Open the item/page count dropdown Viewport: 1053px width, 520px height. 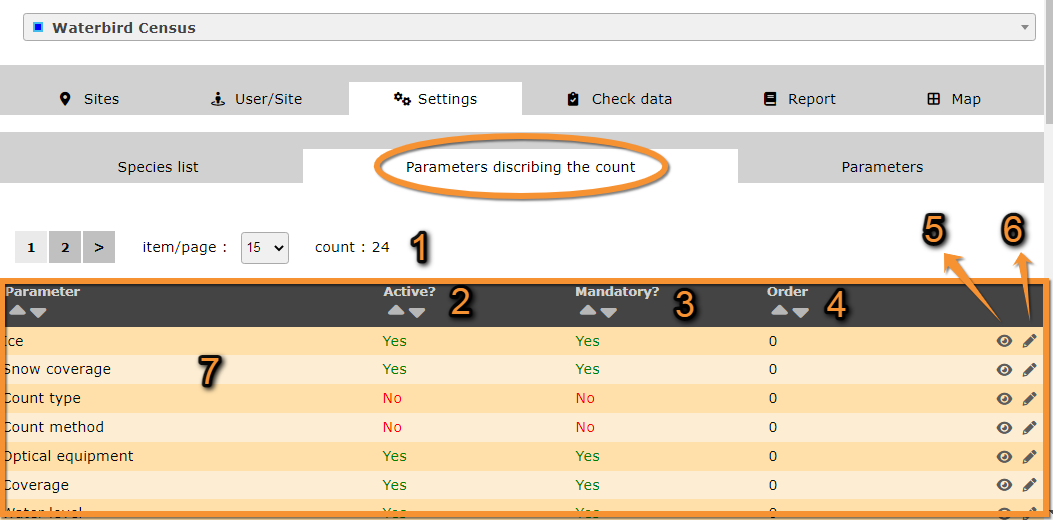coord(265,248)
